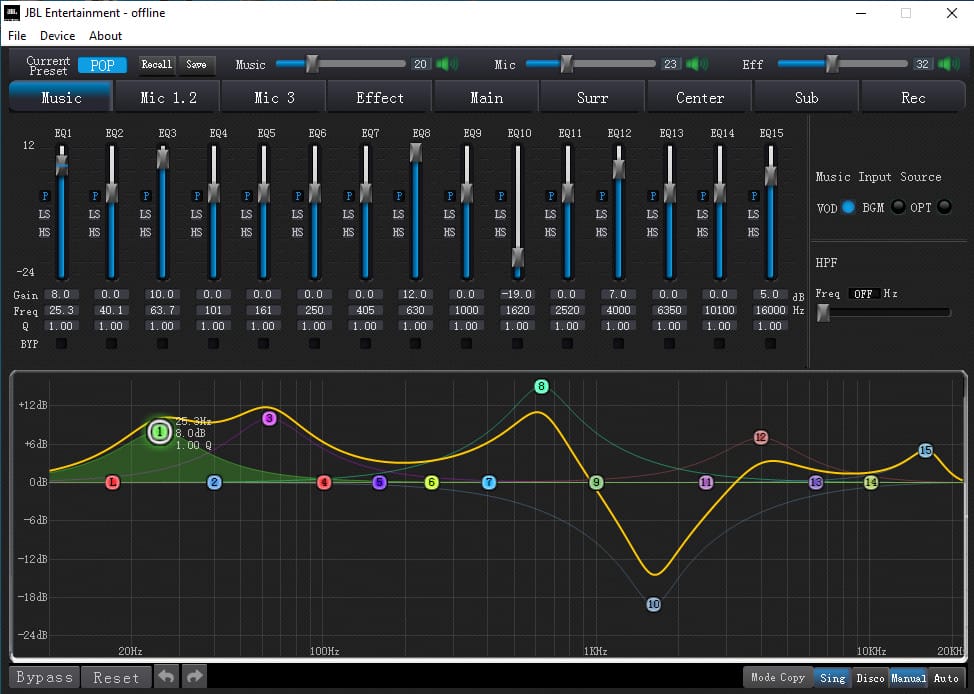Image resolution: width=974 pixels, height=694 pixels.
Task: Toggle the P filter type for EQ1
Action: 45,196
